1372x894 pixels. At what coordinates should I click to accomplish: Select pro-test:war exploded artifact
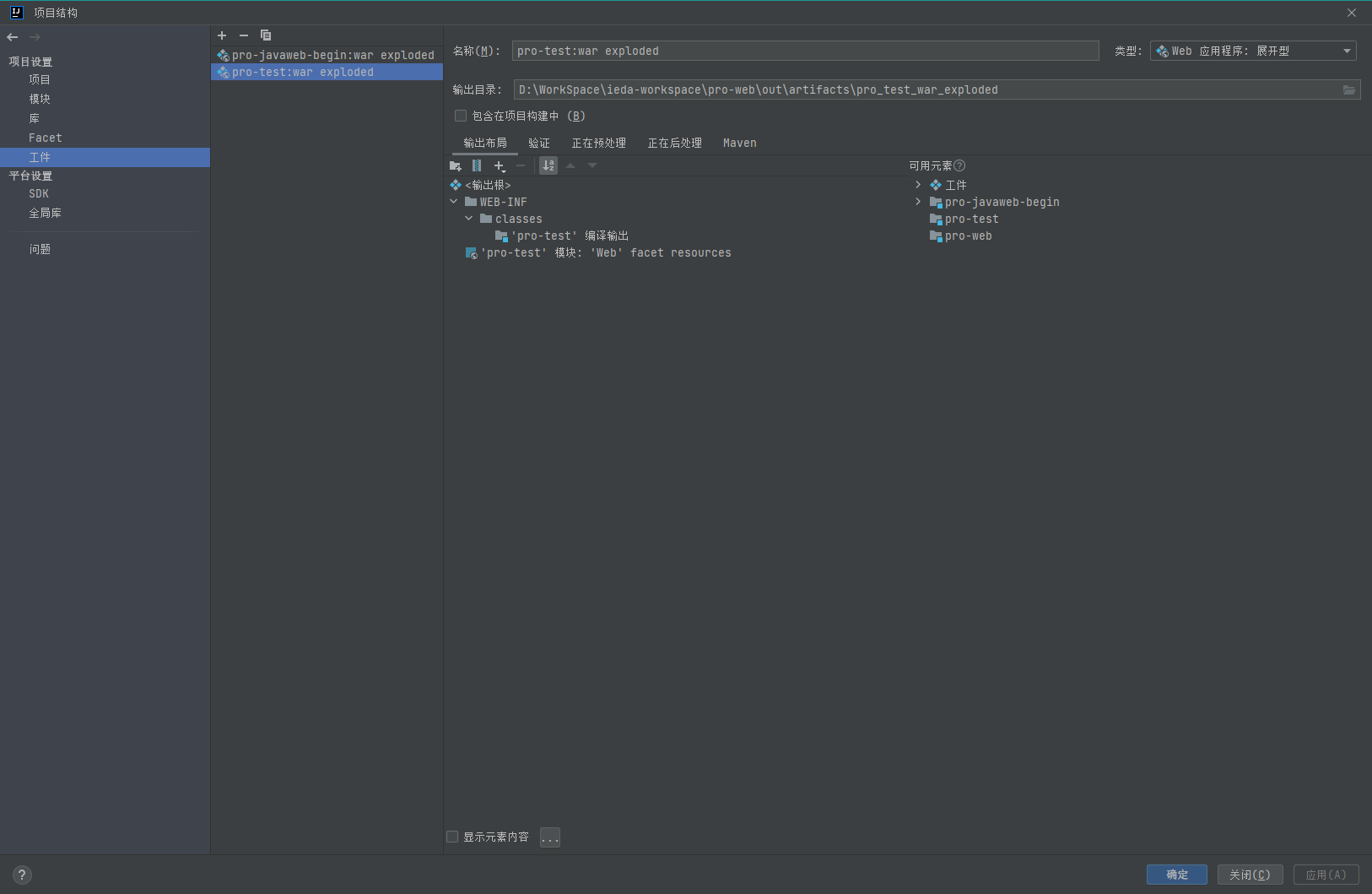327,72
